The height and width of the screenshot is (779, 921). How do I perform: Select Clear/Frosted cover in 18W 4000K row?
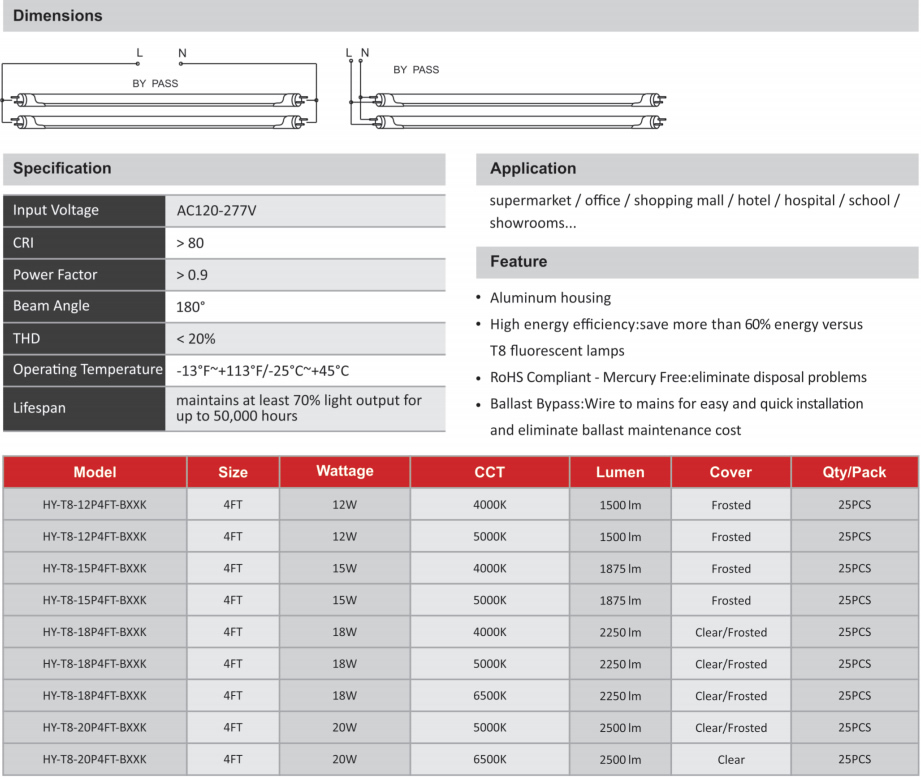pos(731,633)
